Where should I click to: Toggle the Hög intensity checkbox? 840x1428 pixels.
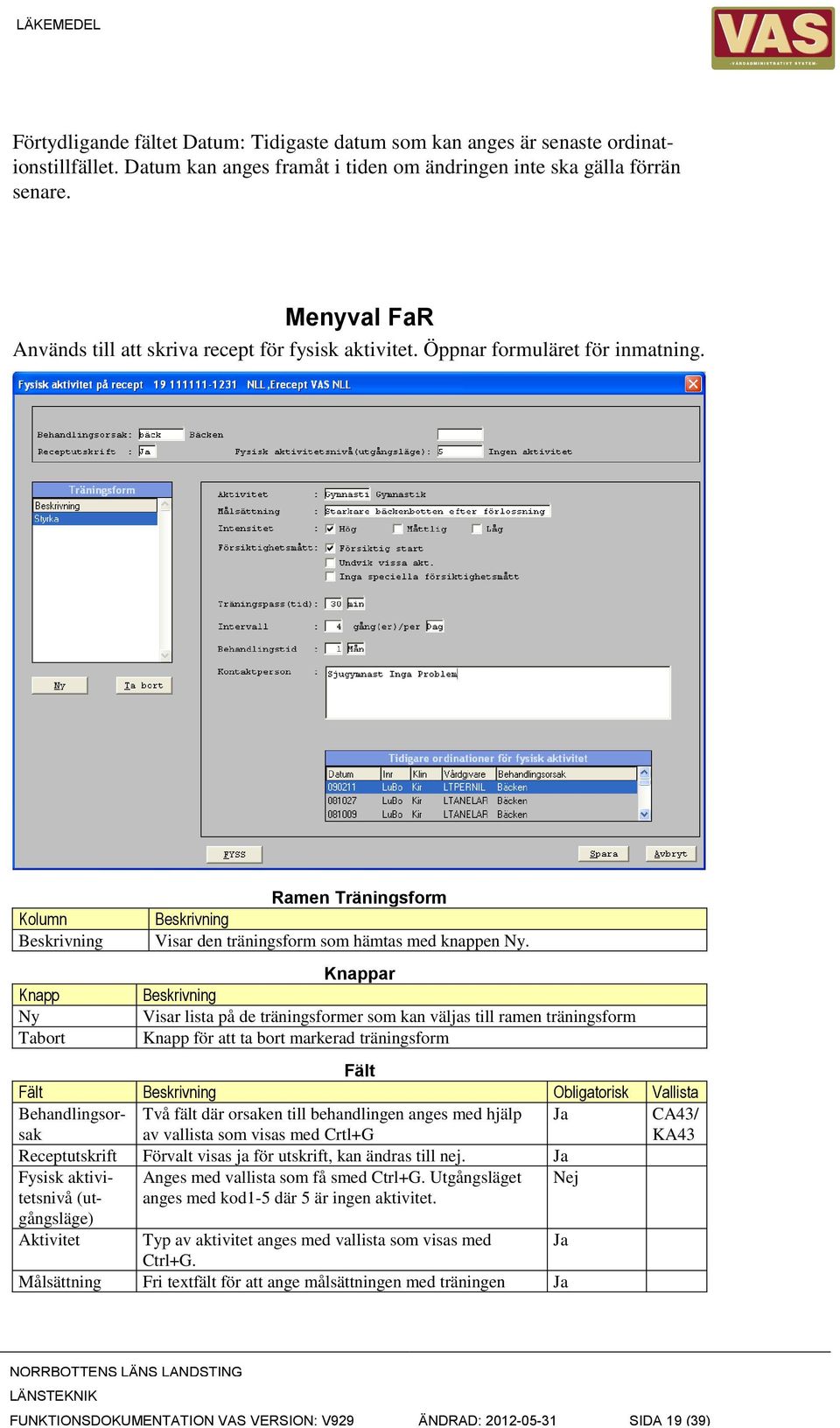(330, 528)
